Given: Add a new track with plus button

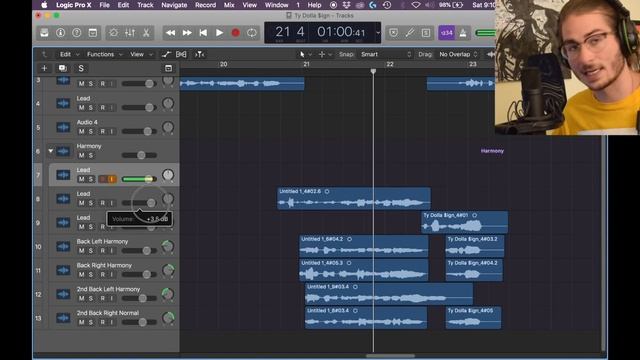Looking at the screenshot, I should pyautogui.click(x=44, y=68).
